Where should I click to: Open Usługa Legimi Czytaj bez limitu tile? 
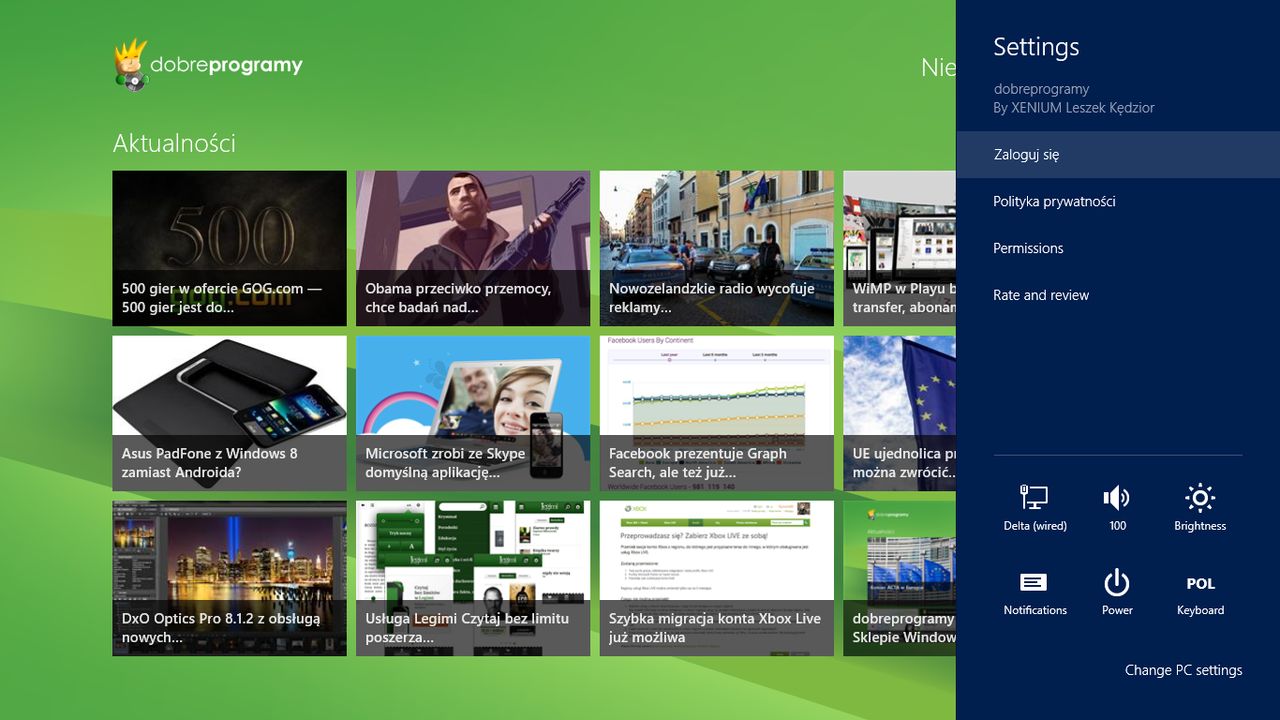coord(473,578)
